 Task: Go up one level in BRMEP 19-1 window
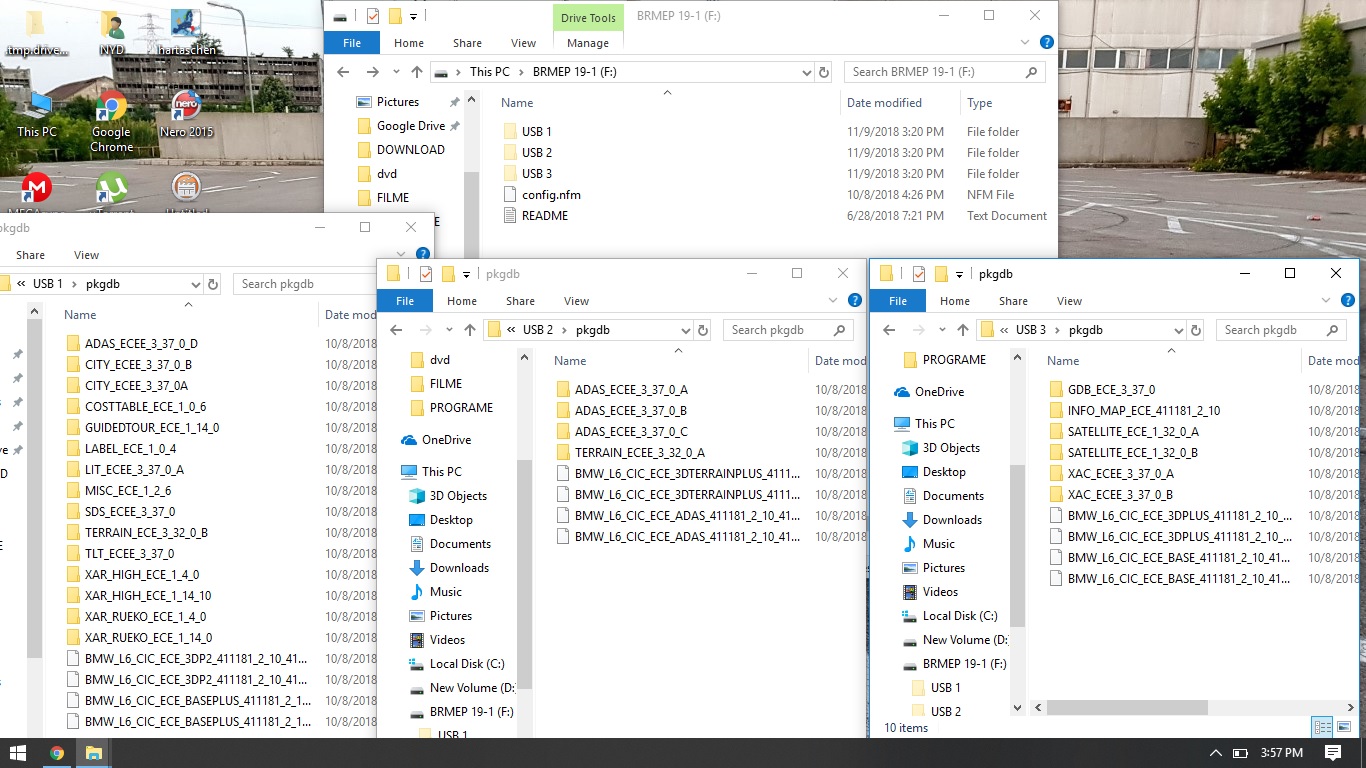tap(417, 72)
